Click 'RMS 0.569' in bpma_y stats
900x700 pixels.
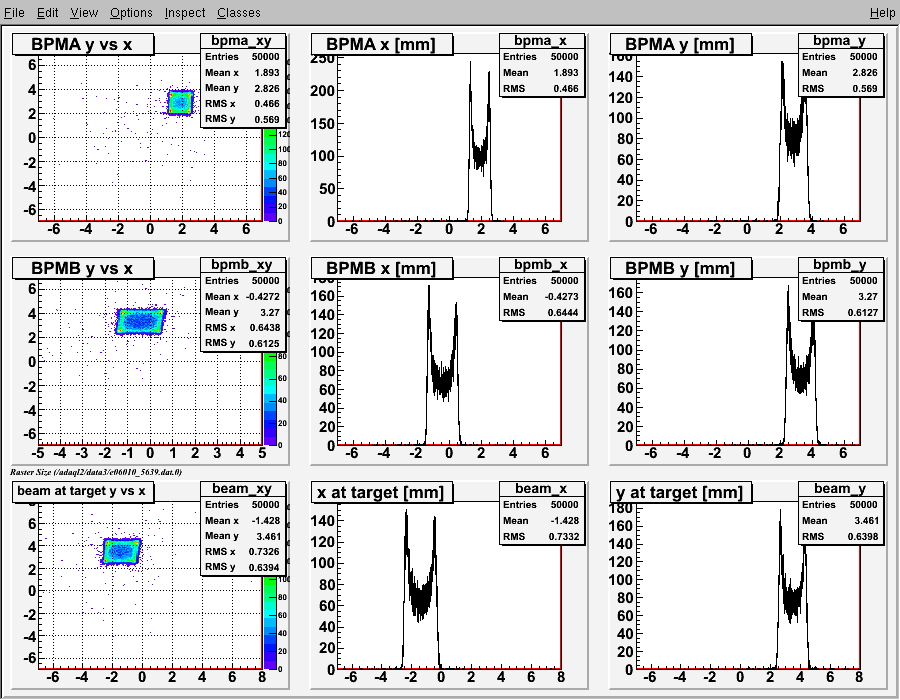[x=840, y=88]
